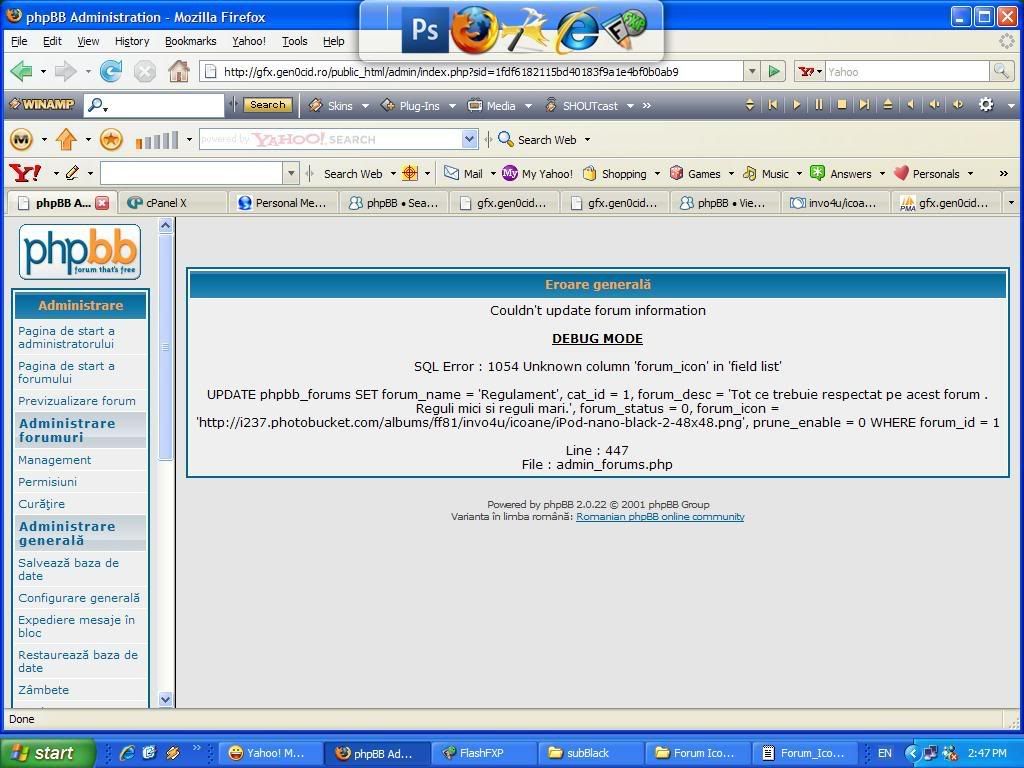Switch to FlashFXP in the taskbar

[x=483, y=753]
